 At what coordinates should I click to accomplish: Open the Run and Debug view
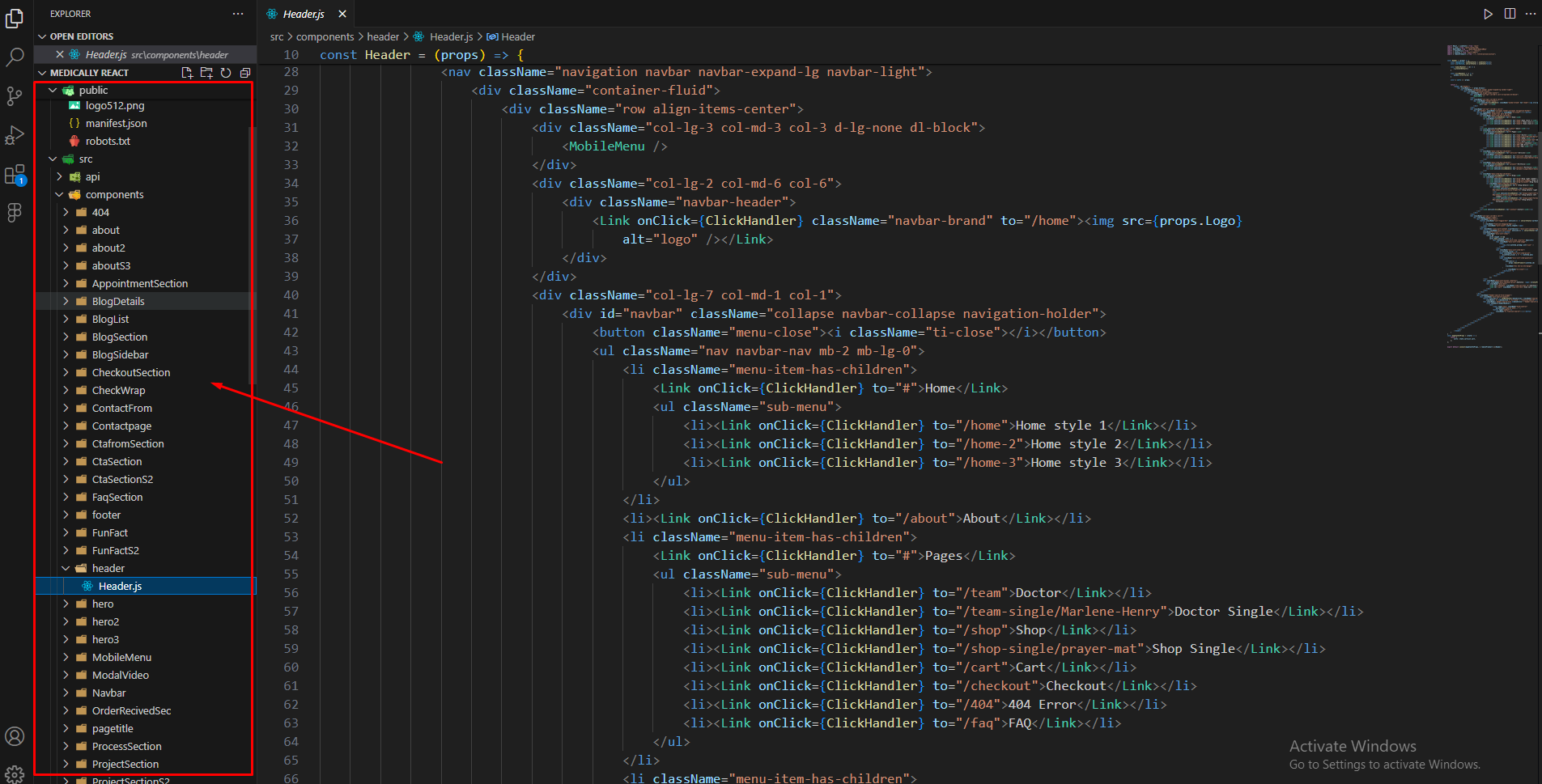pyautogui.click(x=15, y=135)
